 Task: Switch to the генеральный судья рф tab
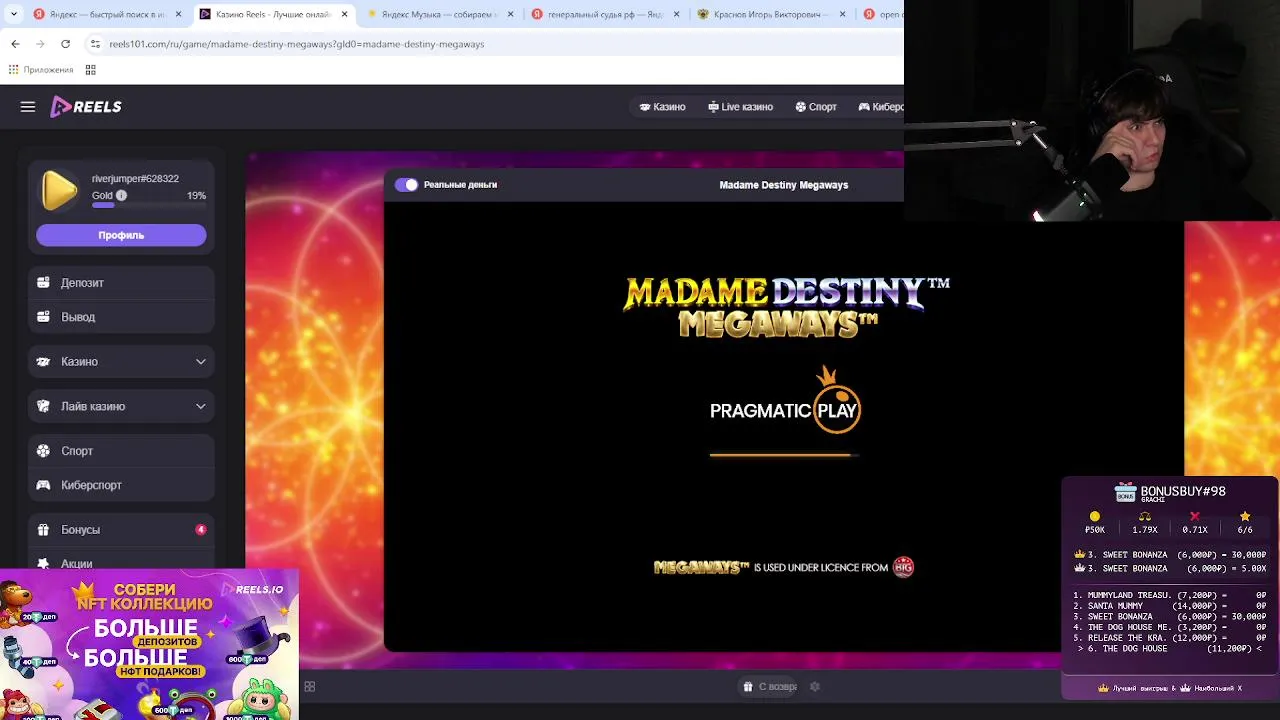tap(605, 14)
